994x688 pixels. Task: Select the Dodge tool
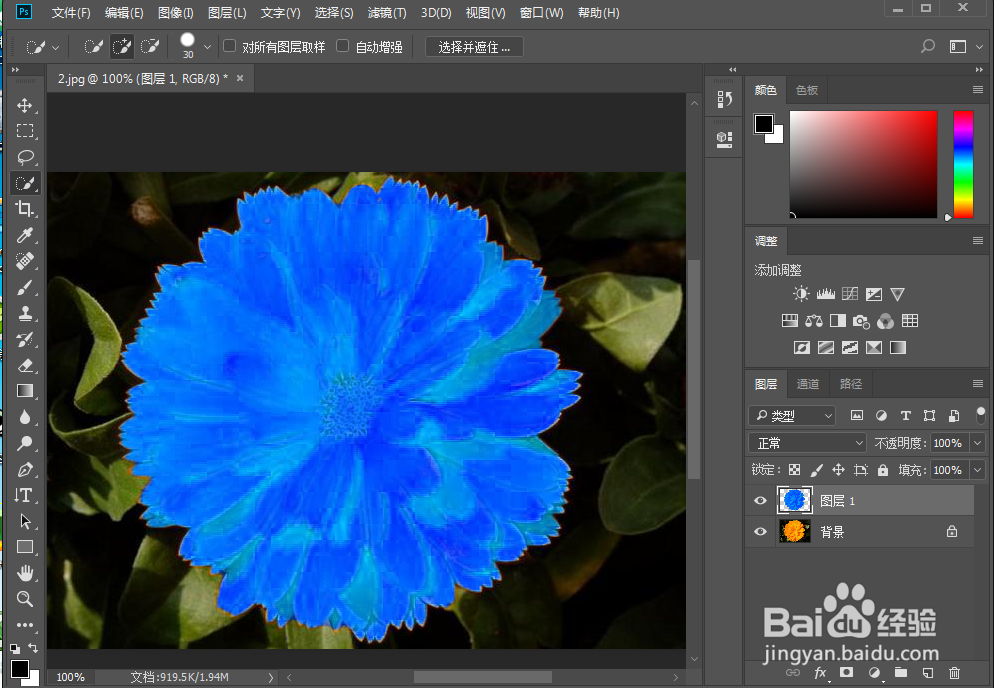tap(25, 443)
